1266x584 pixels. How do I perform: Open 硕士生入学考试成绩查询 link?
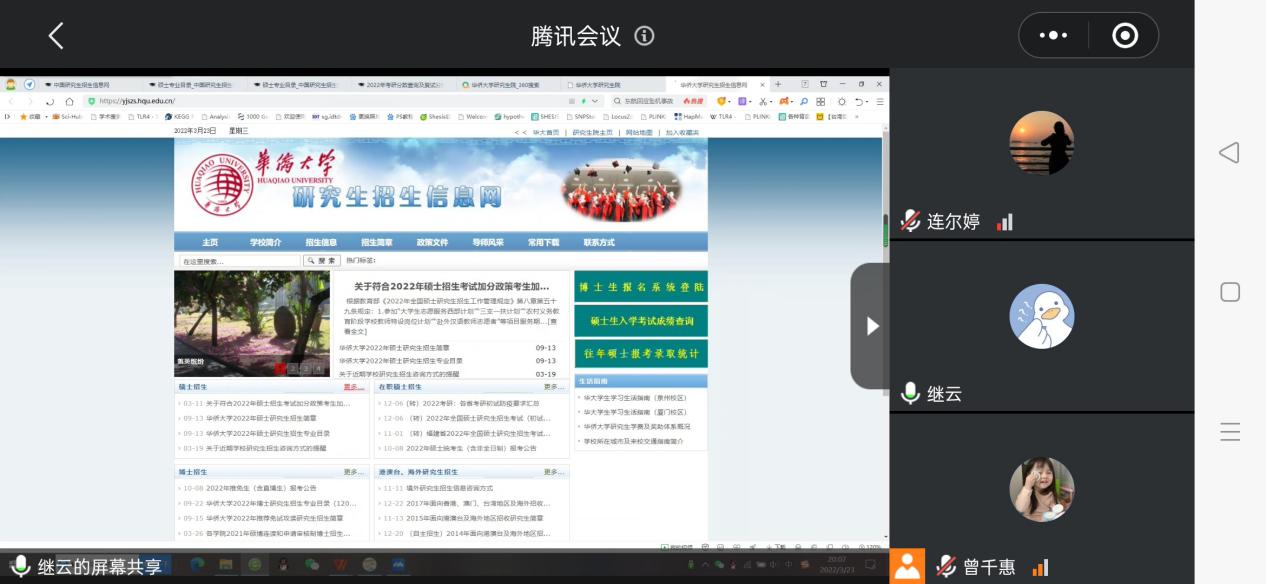tap(640, 321)
